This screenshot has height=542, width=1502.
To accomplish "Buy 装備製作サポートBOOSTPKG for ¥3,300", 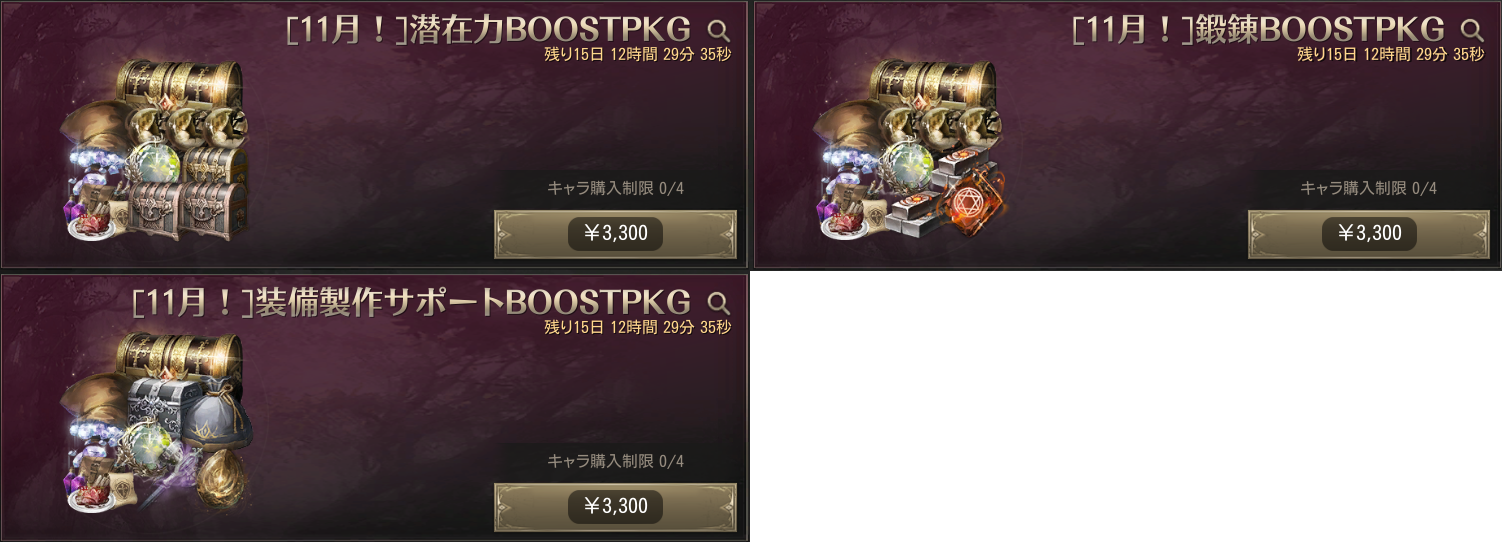I will click(x=615, y=507).
